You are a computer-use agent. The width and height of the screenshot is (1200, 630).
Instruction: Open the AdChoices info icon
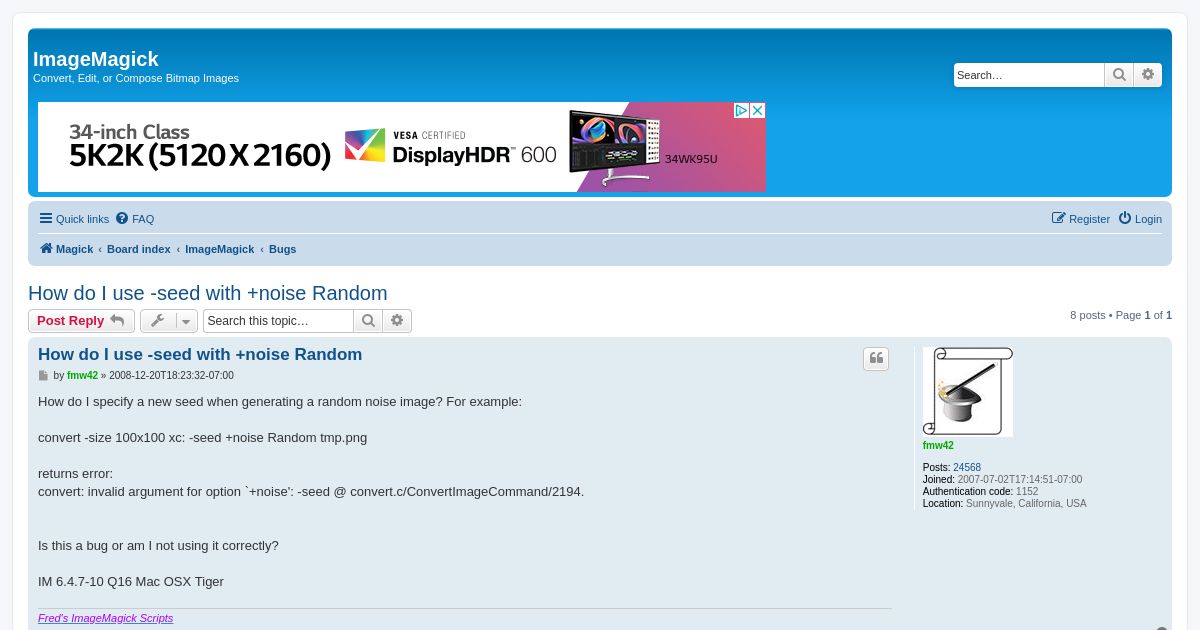click(742, 111)
